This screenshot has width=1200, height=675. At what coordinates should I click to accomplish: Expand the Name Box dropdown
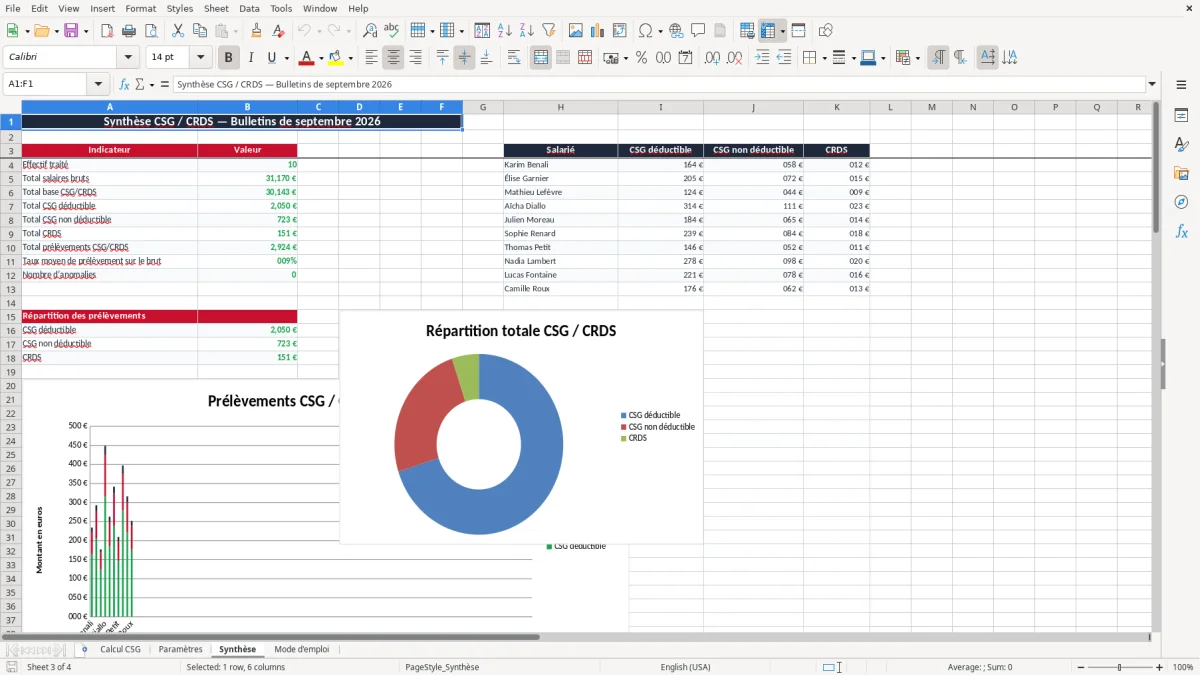coord(98,85)
